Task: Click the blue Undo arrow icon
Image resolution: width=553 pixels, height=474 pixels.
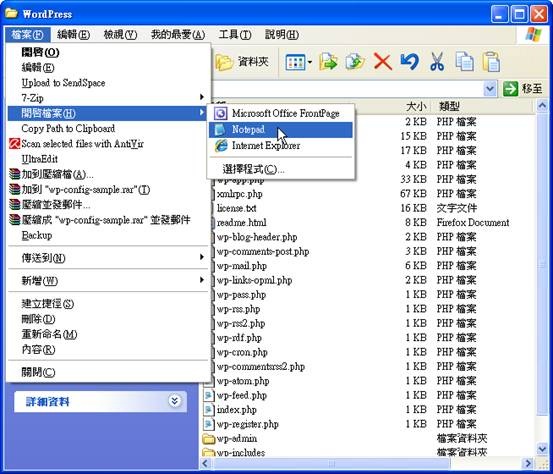Action: (409, 62)
